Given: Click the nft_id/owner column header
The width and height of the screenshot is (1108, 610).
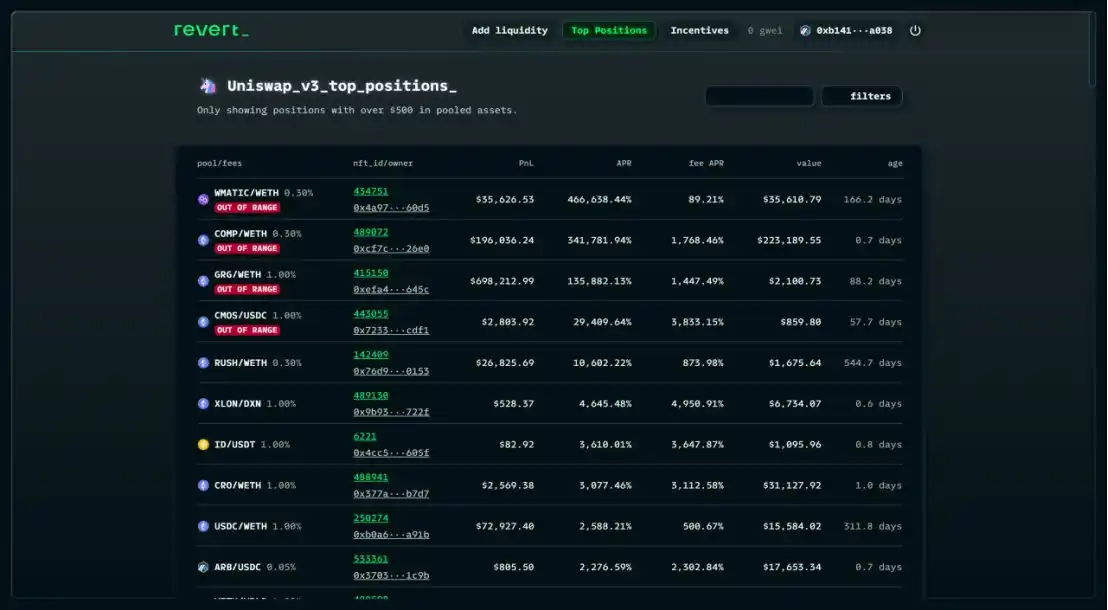Looking at the screenshot, I should tap(383, 163).
